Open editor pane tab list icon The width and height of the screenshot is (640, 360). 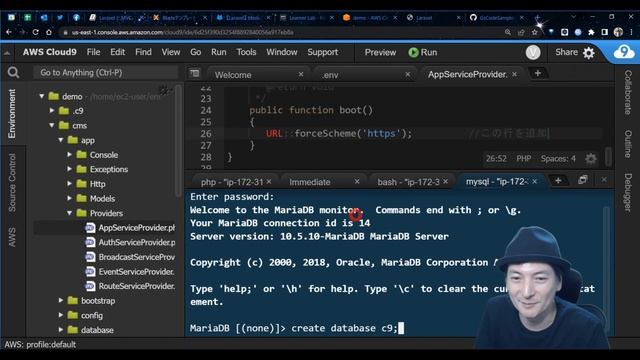[195, 73]
